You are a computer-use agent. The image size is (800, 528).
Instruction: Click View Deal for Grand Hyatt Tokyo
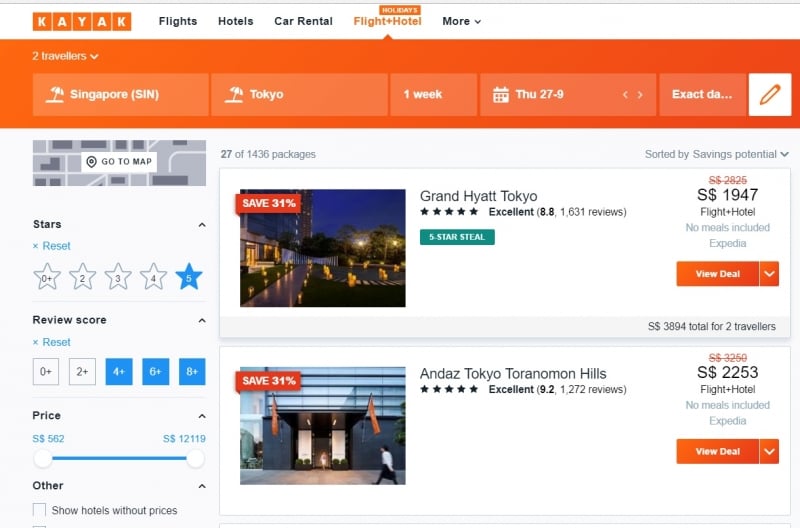(x=717, y=274)
